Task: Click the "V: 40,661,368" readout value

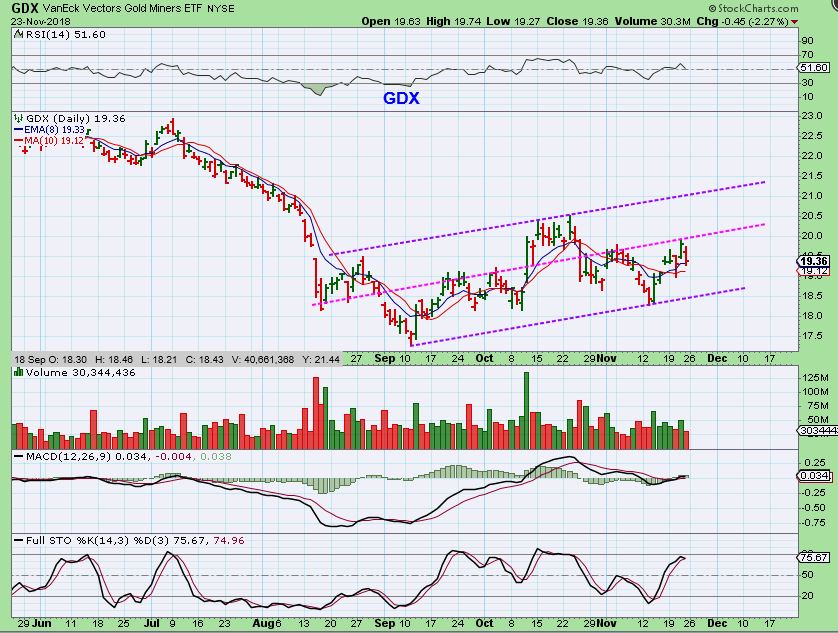Action: click(x=263, y=359)
